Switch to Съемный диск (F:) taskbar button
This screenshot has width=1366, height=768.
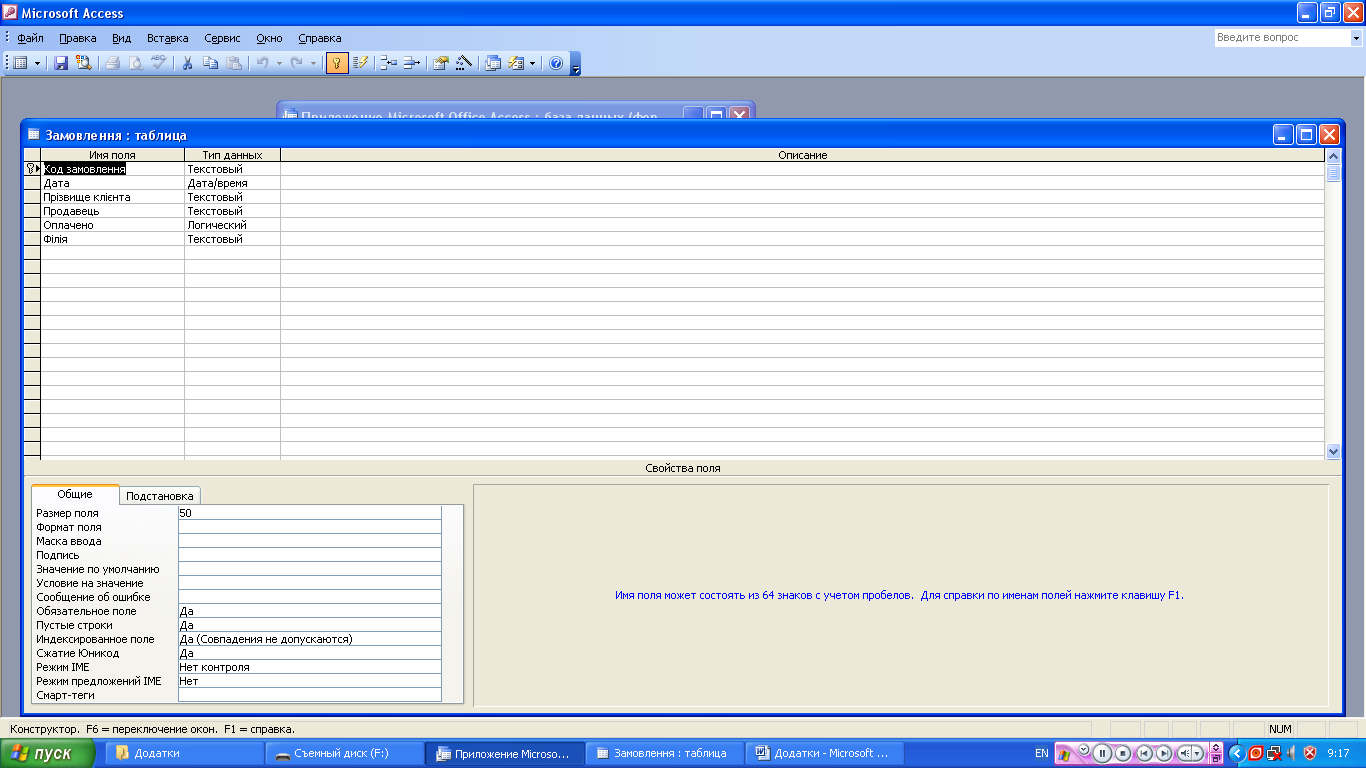point(343,753)
